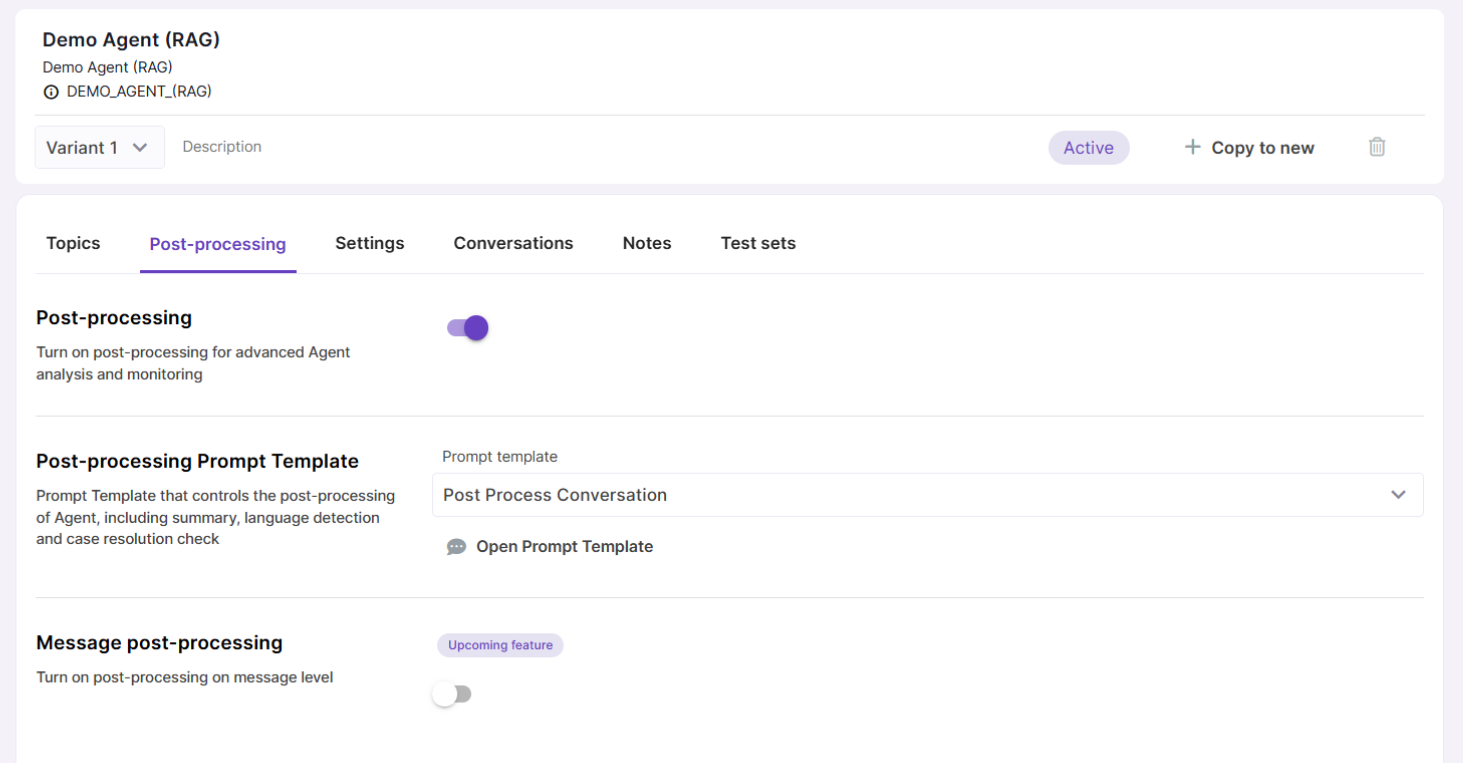Open Prompt Template link
Screen dimensions: 1463x763
point(564,547)
